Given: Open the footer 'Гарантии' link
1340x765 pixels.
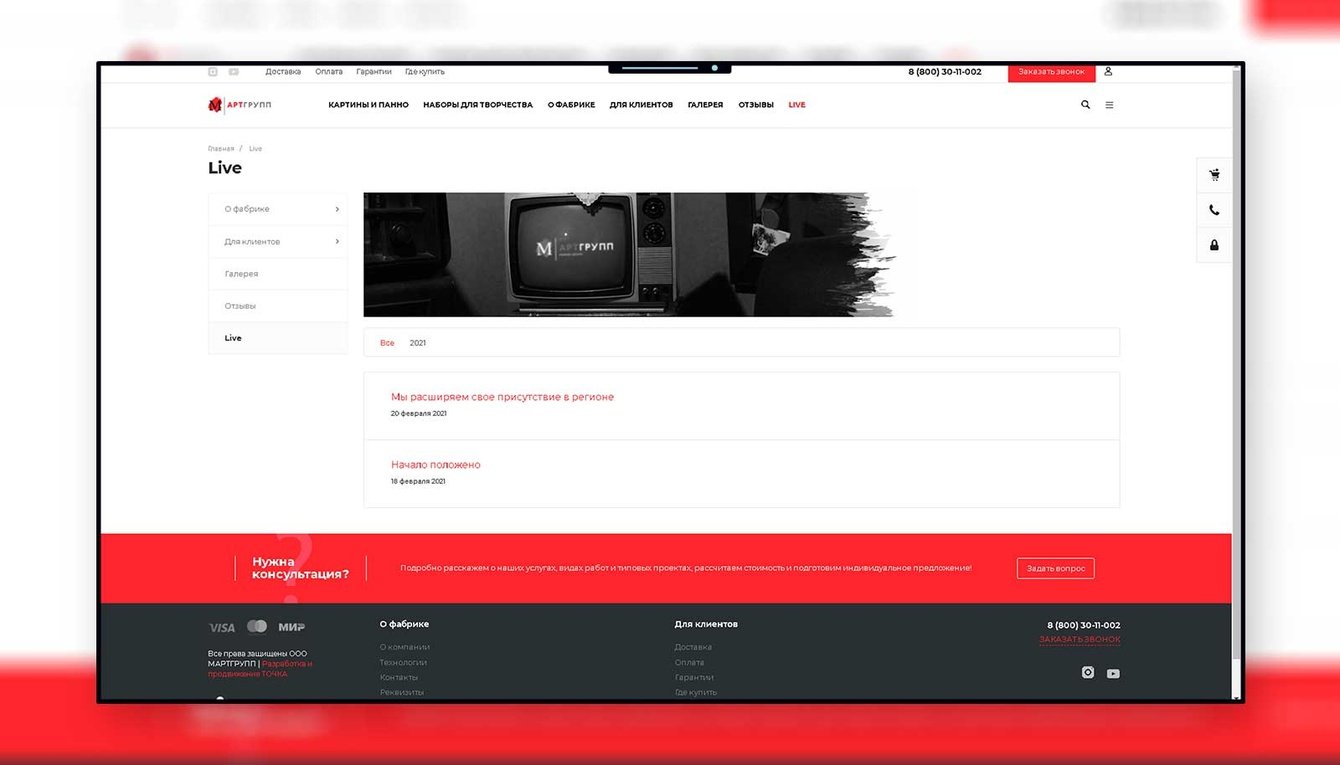Looking at the screenshot, I should [x=693, y=677].
